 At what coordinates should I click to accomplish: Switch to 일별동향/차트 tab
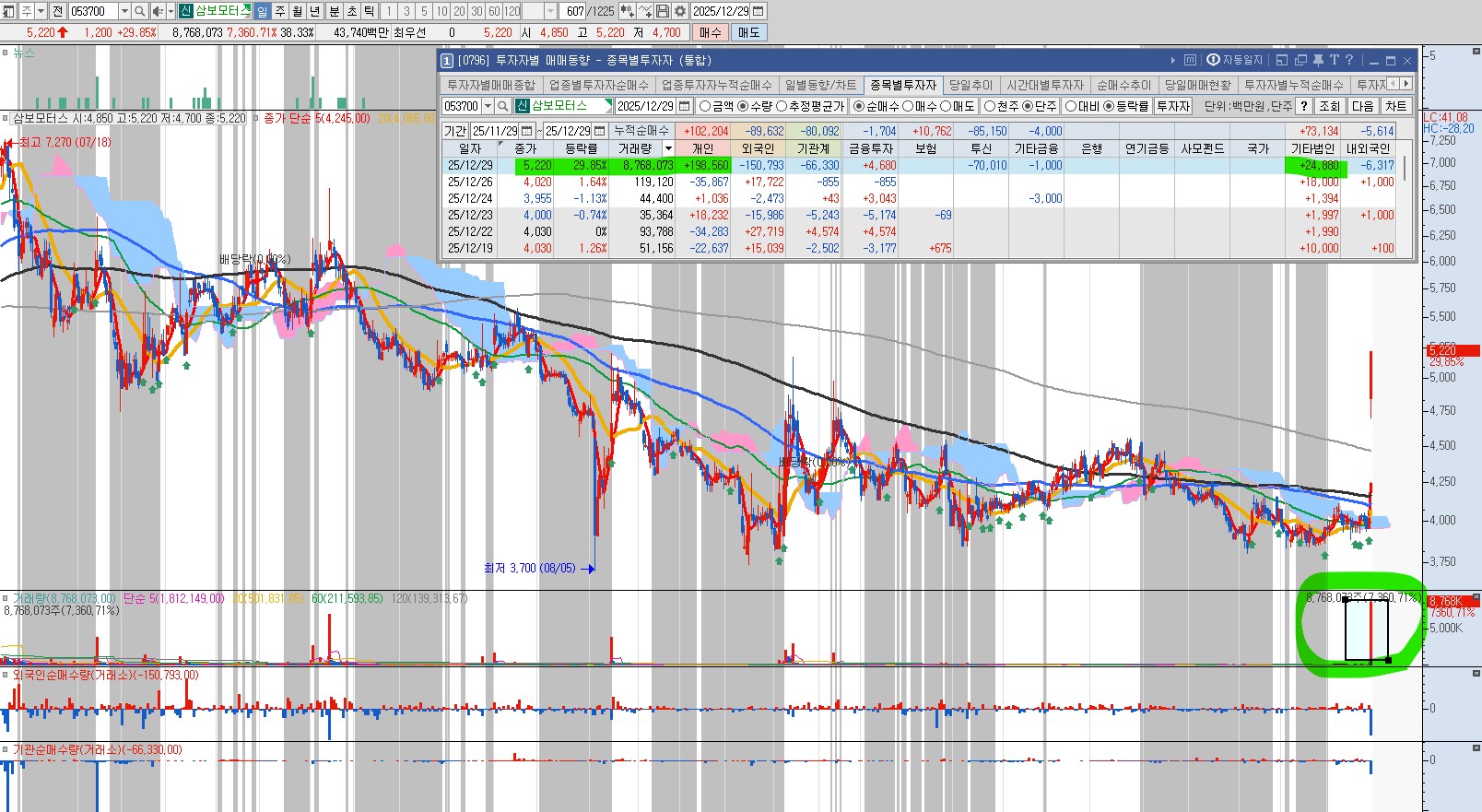point(820,85)
